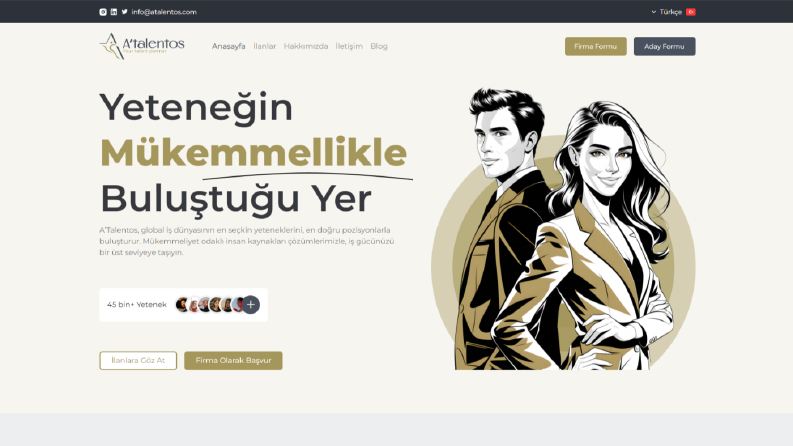Click the Aday Formu button
Viewport: 793px width, 446px height.
tap(665, 47)
